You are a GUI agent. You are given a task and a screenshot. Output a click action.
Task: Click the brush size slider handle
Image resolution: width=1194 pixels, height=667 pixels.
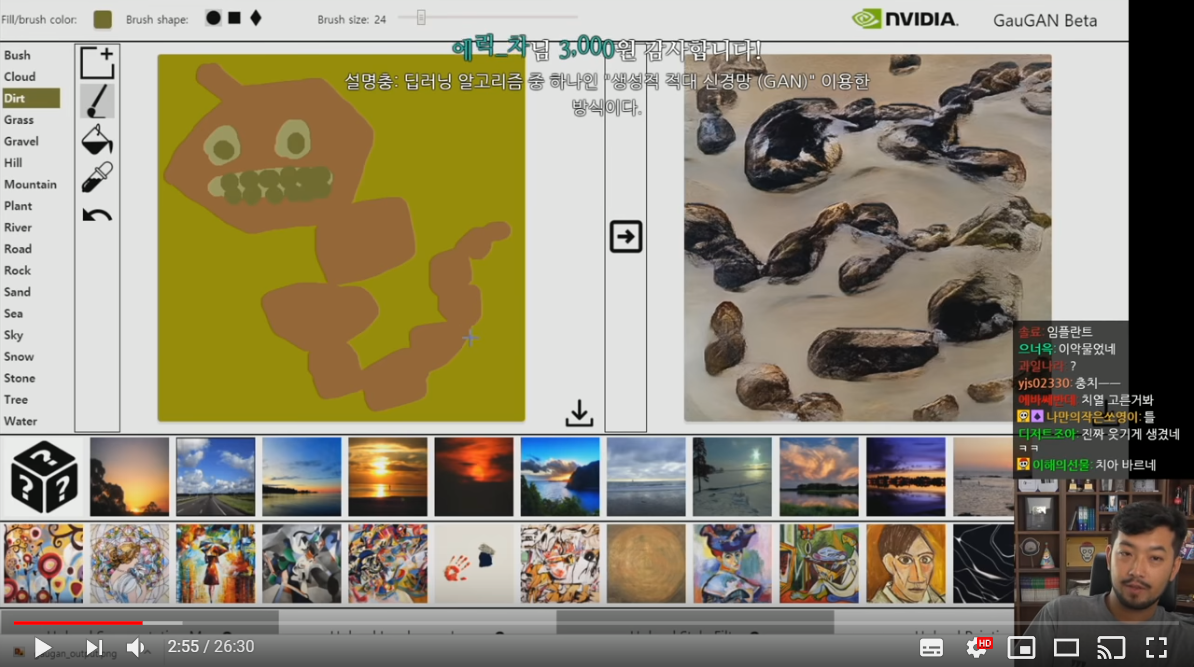[421, 17]
